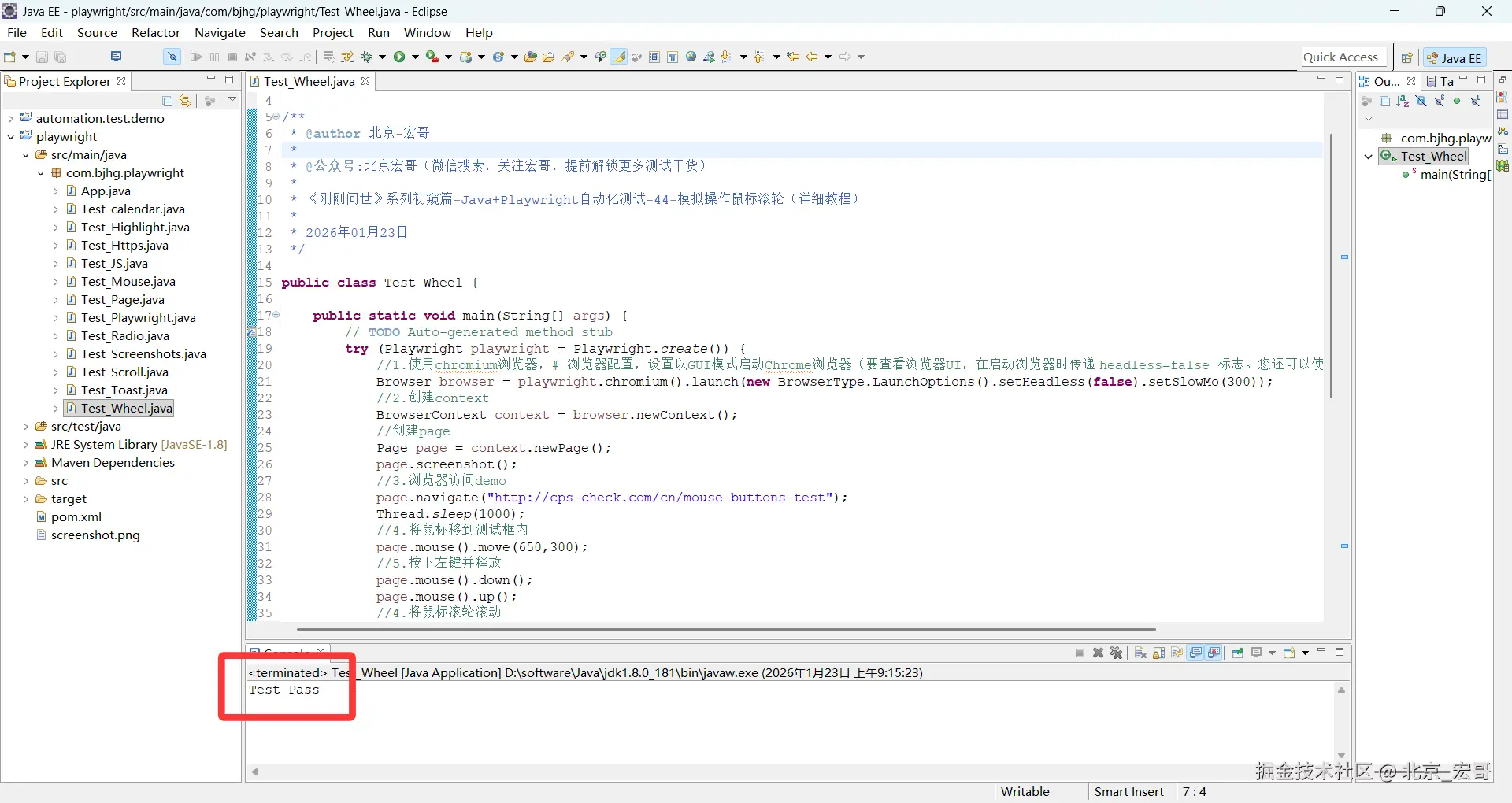The height and width of the screenshot is (803, 1512).
Task: Select the Test_Wheel.java editor tab
Action: pos(309,81)
